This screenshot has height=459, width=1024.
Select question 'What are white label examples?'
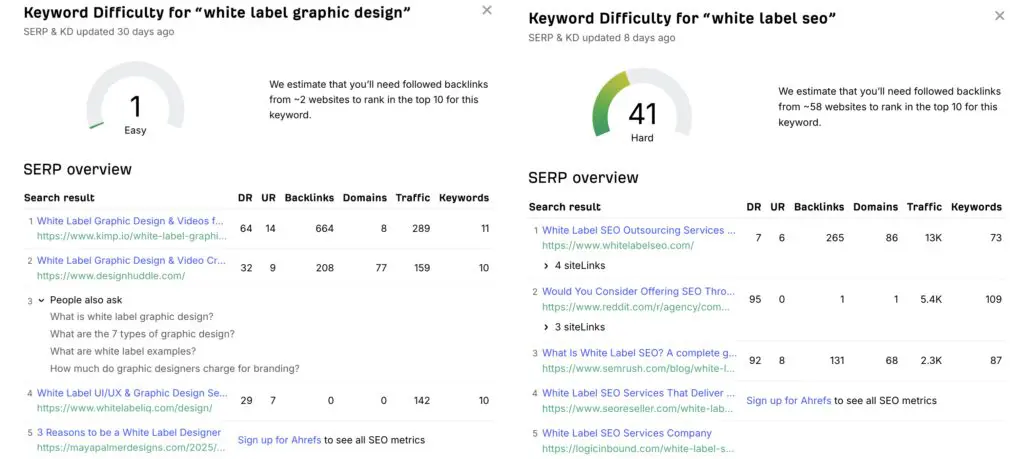click(x=123, y=351)
